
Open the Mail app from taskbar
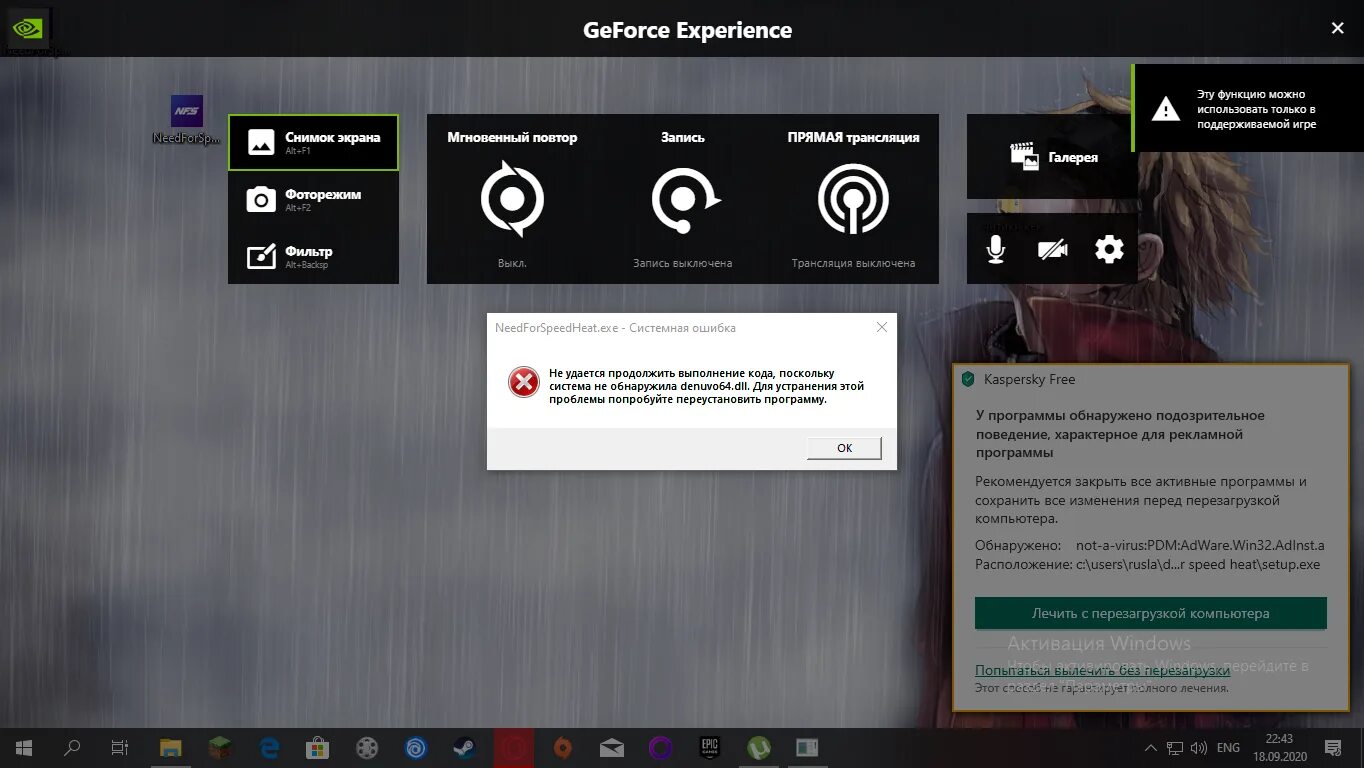(612, 748)
